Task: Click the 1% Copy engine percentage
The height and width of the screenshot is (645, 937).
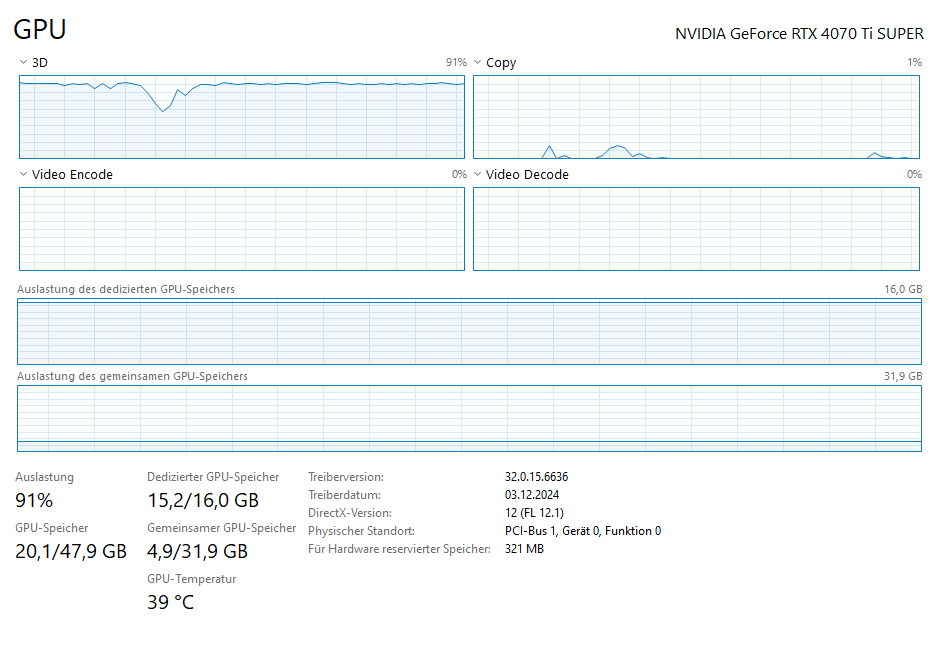Action: pos(914,62)
